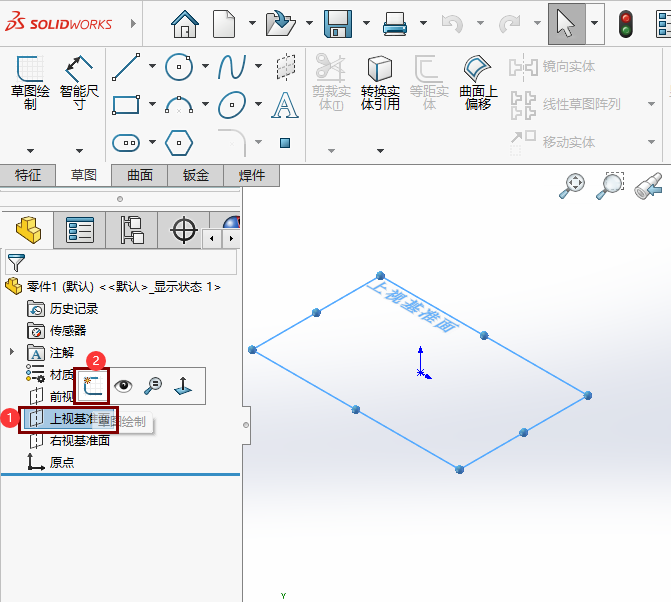Image resolution: width=671 pixels, height=602 pixels.
Task: Click Zoom to selection in context toolbar
Action: (x=153, y=386)
